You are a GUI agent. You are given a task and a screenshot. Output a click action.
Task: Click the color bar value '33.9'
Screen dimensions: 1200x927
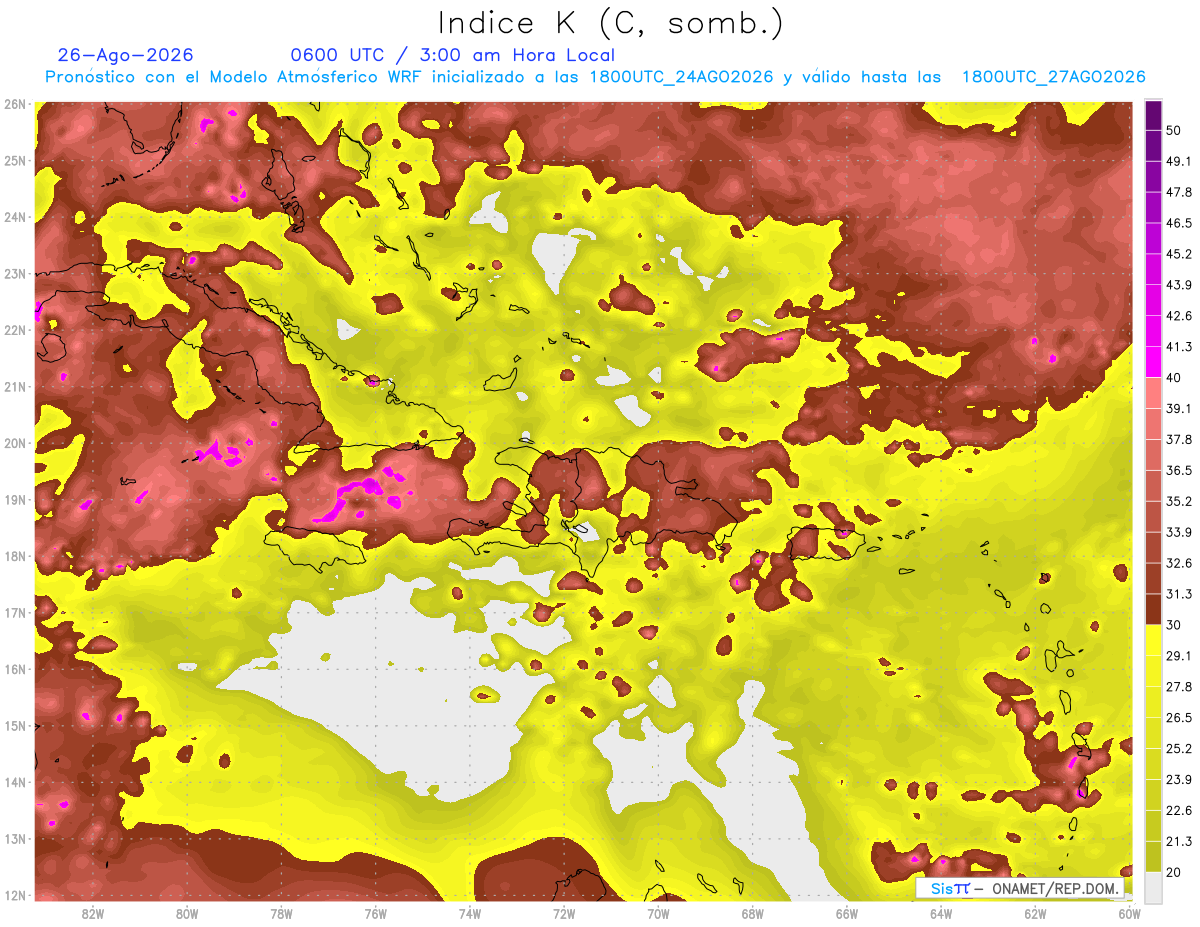tap(1179, 532)
